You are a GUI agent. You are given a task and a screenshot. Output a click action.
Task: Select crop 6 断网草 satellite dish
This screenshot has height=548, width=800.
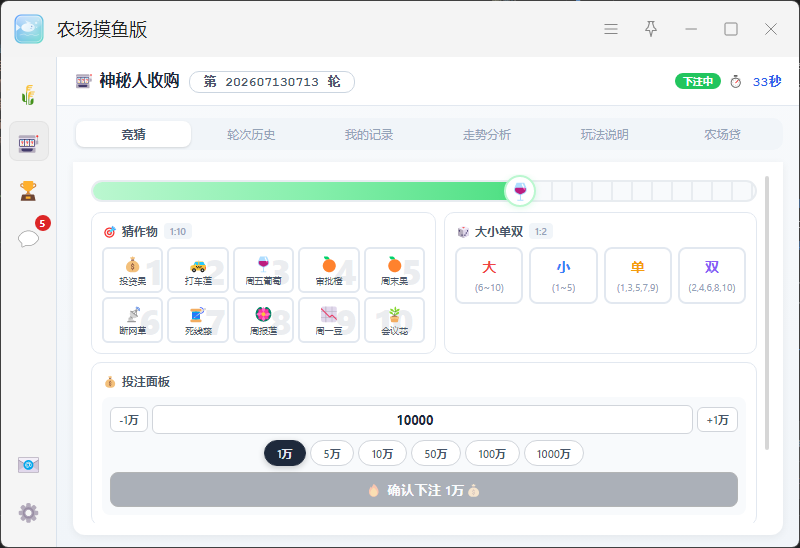[x=133, y=320]
